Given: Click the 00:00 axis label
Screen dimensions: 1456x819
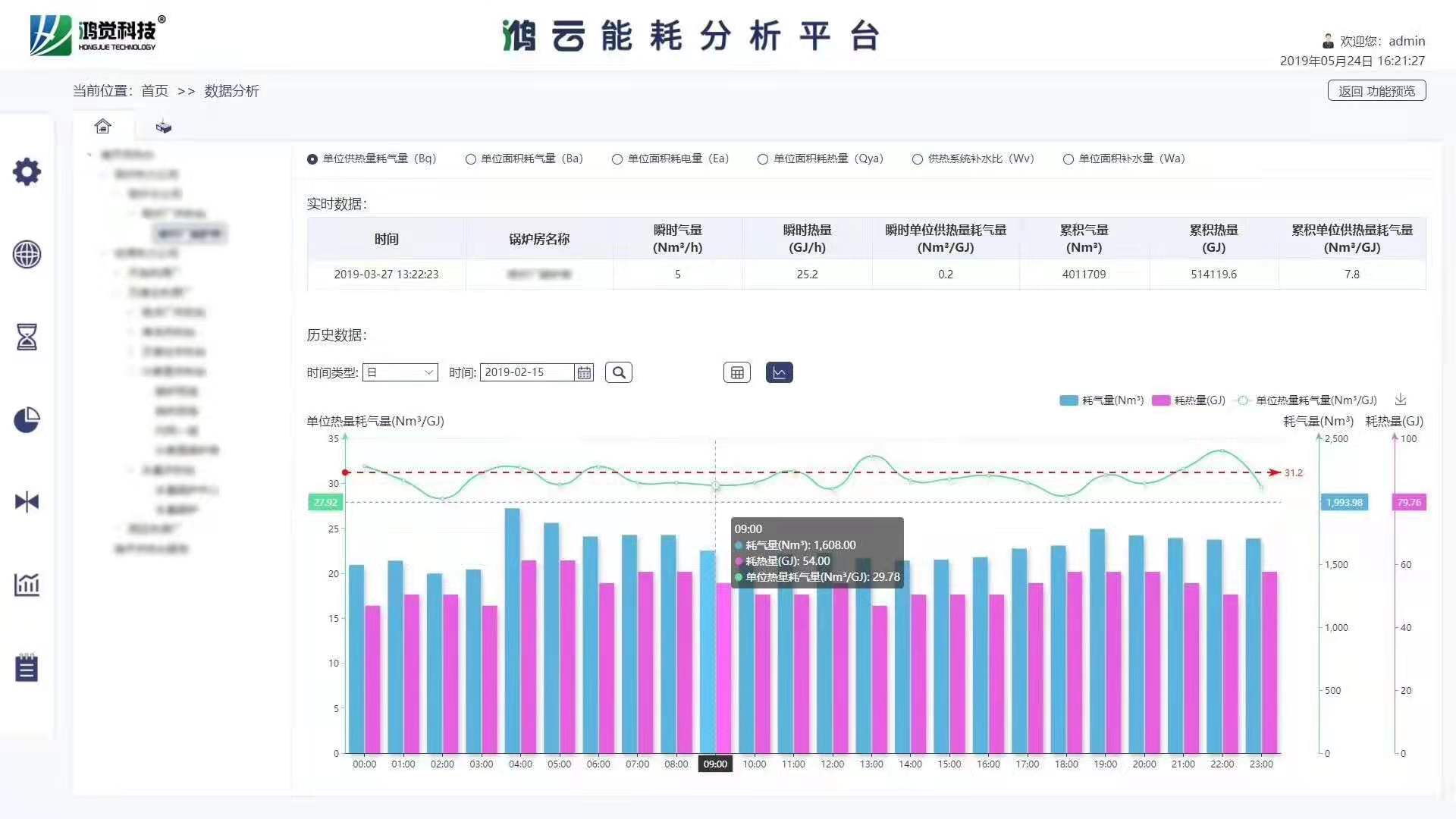Looking at the screenshot, I should click(x=364, y=764).
